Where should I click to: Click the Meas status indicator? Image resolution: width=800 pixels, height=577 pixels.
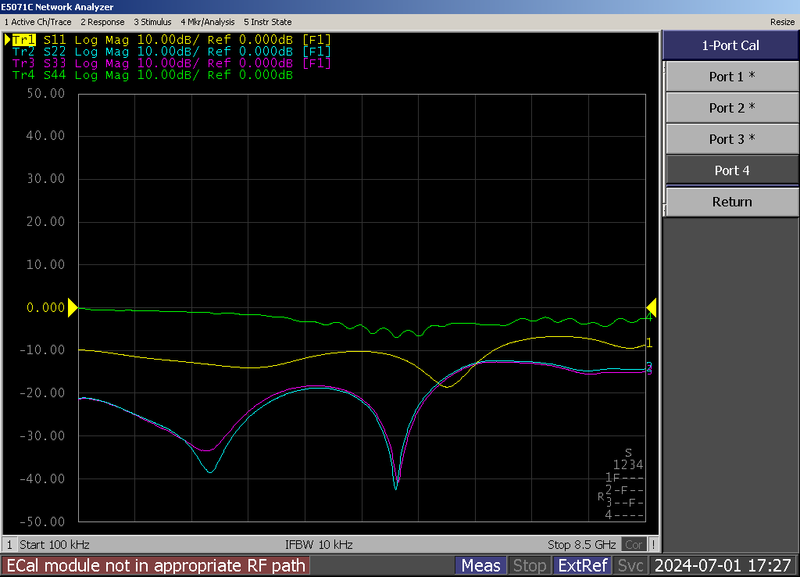[x=481, y=566]
